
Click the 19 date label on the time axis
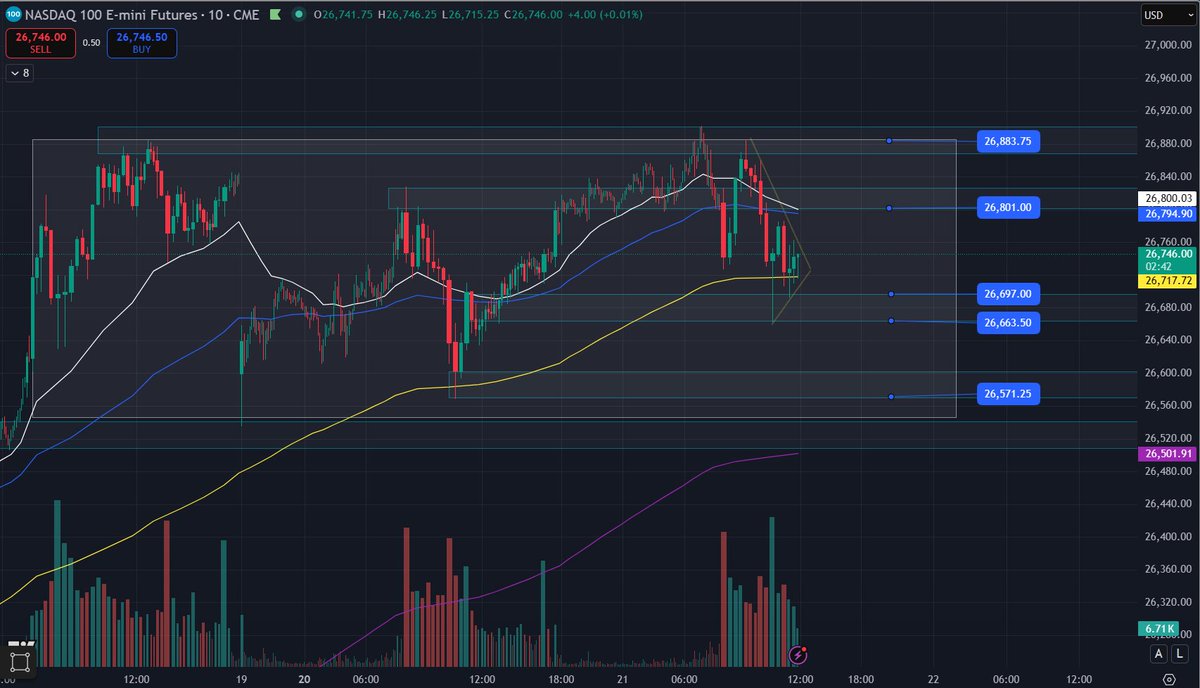pyautogui.click(x=242, y=678)
